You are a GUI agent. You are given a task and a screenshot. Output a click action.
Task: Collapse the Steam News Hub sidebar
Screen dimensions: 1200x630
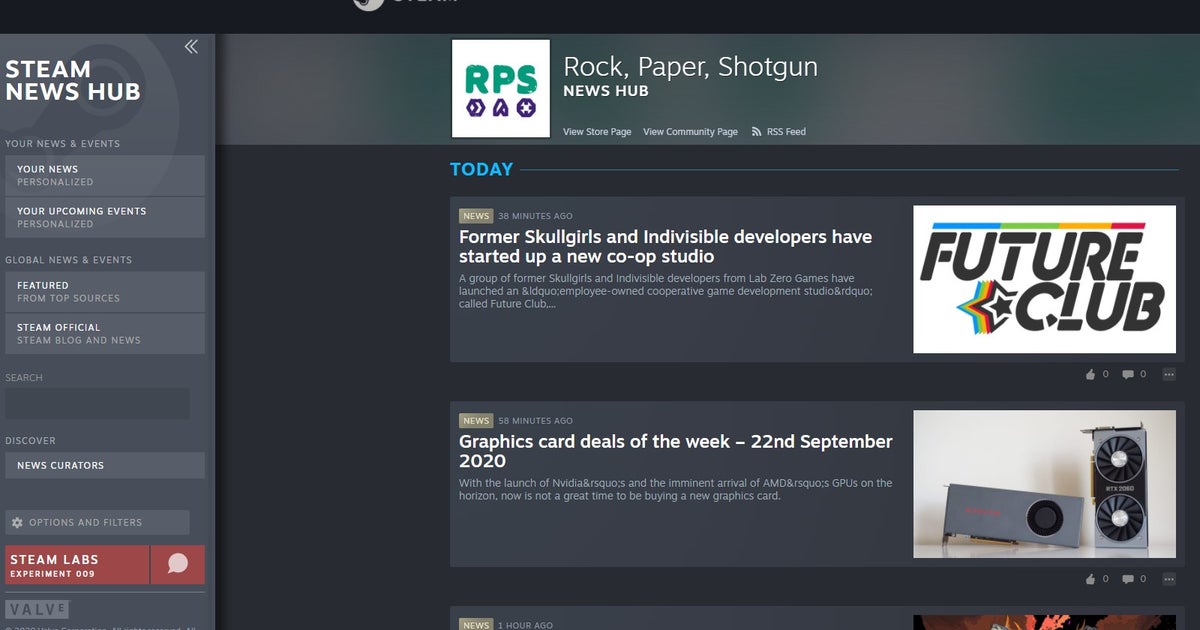click(191, 46)
